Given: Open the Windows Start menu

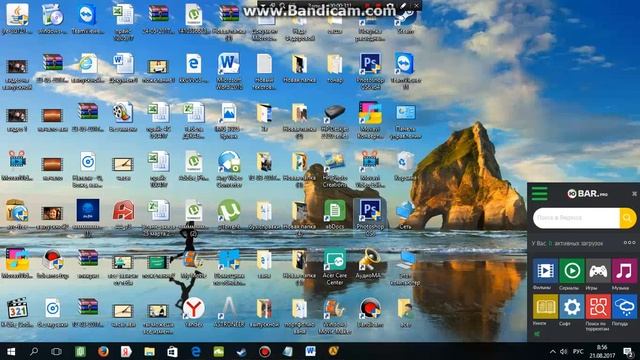Looking at the screenshot, I should coord(11,351).
